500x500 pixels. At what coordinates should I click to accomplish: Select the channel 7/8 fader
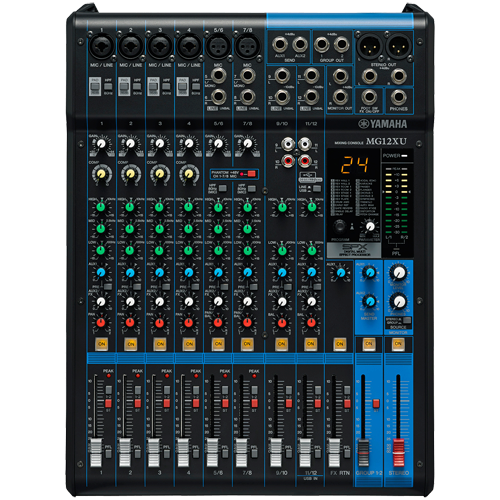tap(242, 453)
